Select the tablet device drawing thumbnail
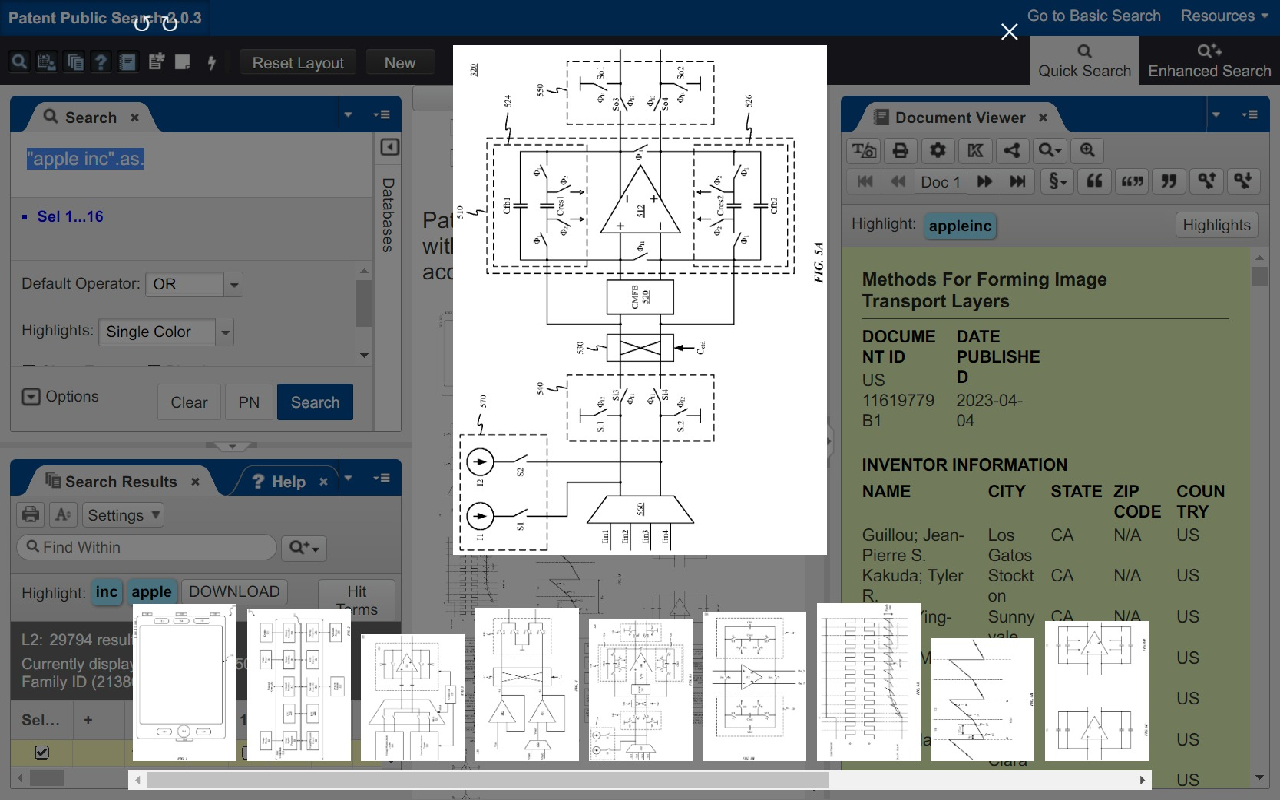This screenshot has width=1280, height=800. point(184,683)
